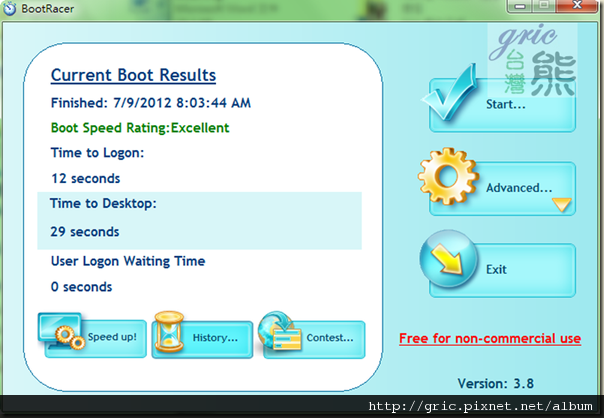Open the Contest... button text
Viewport: 604px width, 418px height.
[x=330, y=338]
